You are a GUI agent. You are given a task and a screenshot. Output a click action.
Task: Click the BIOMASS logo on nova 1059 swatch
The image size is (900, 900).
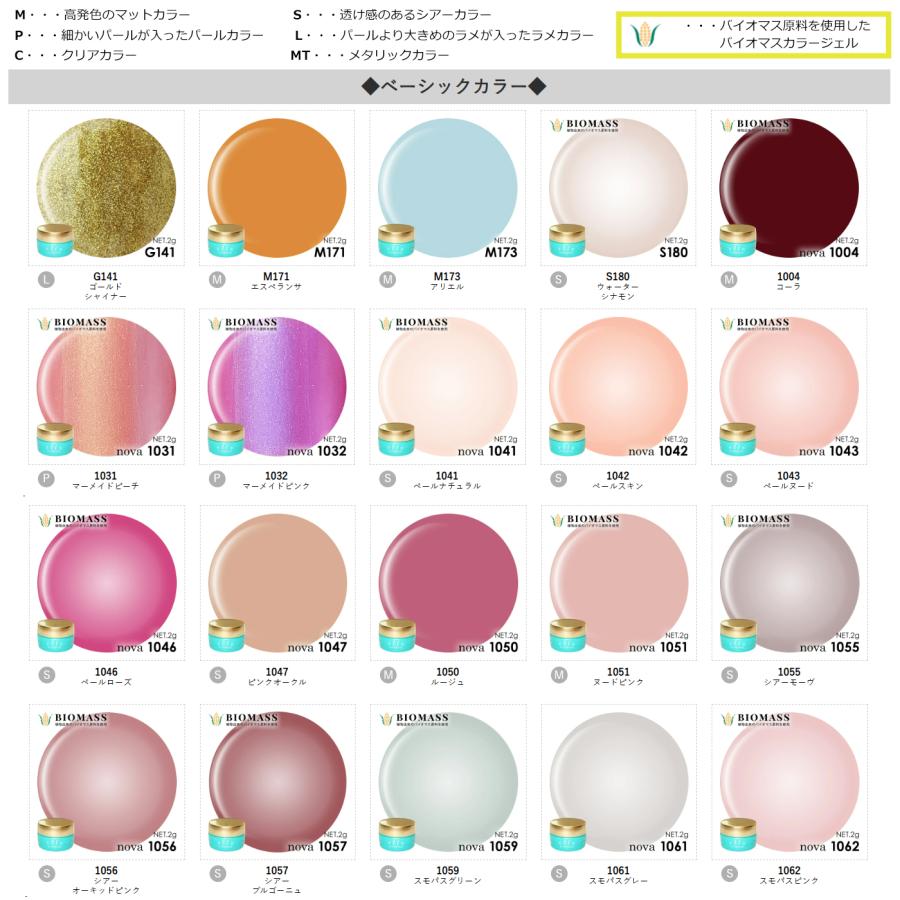(414, 719)
